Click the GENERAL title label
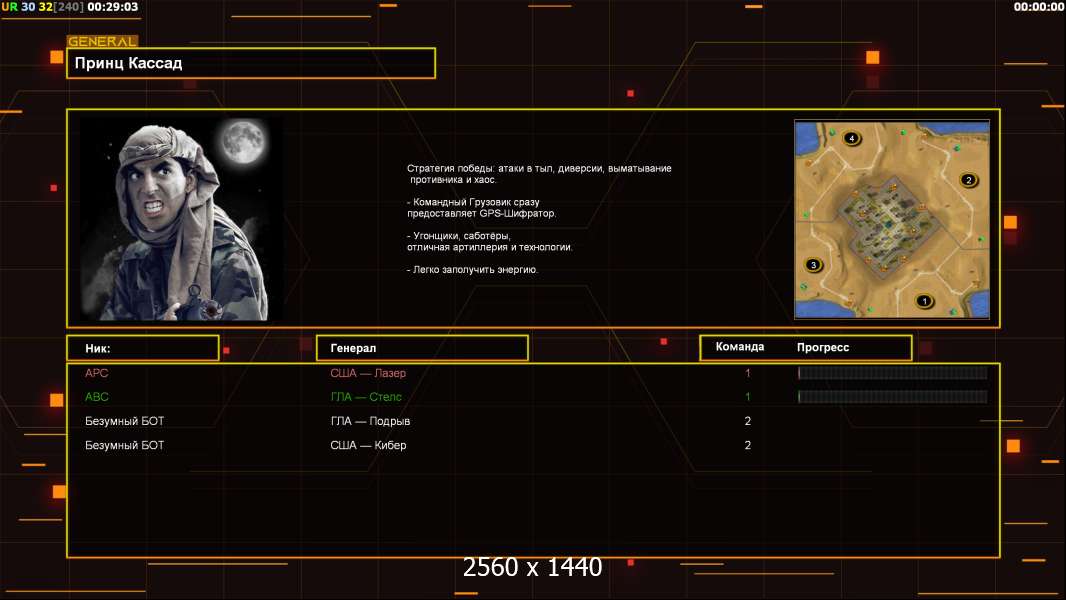 [x=102, y=42]
